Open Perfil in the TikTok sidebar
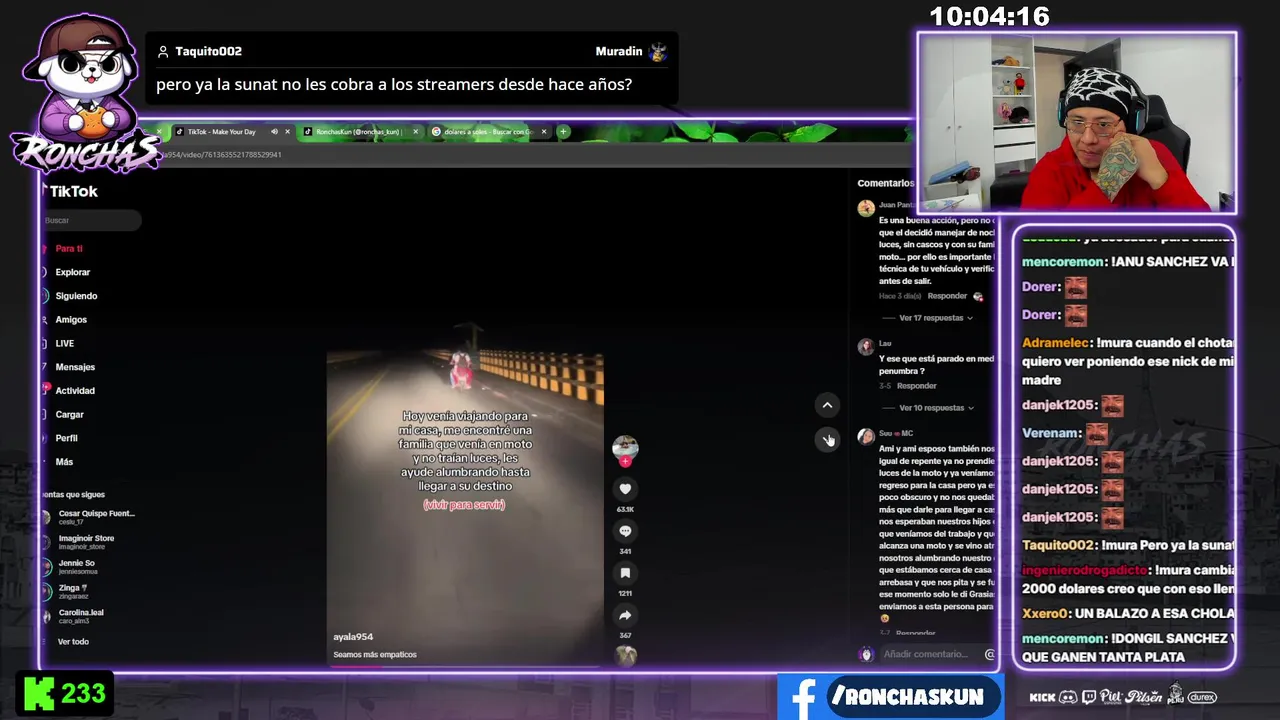Image resolution: width=1280 pixels, height=720 pixels. click(67, 438)
